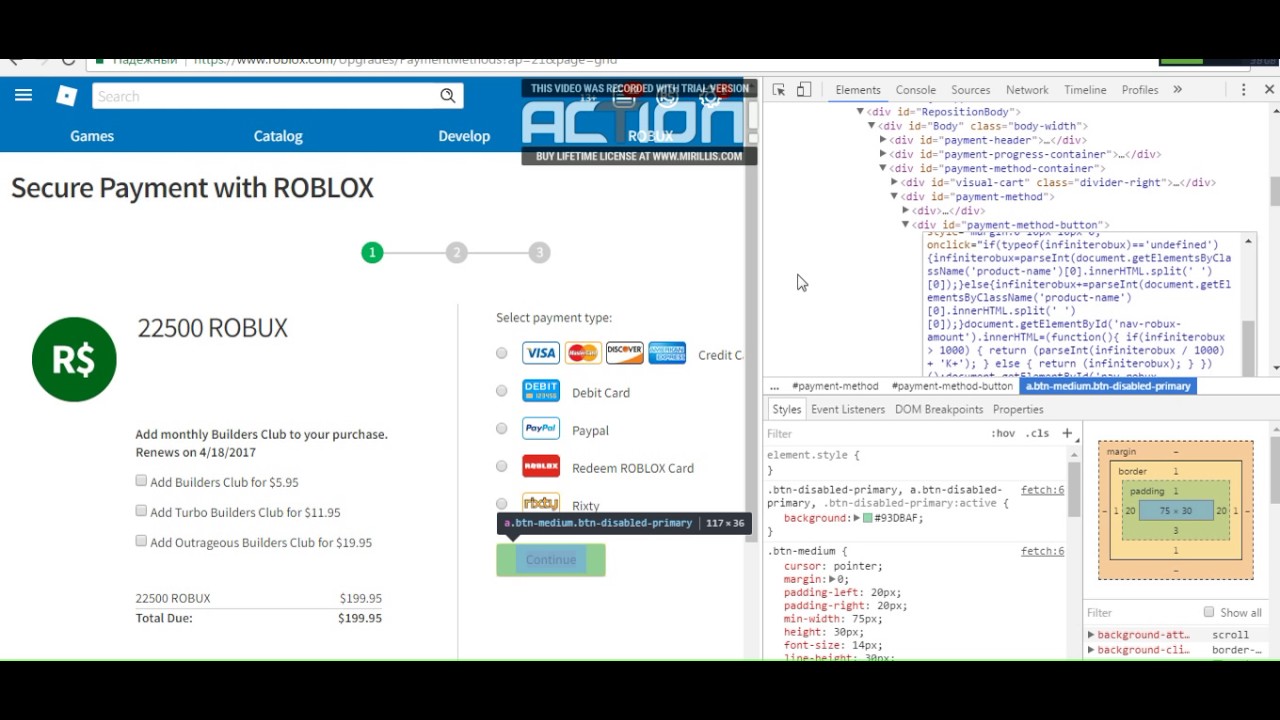Screen dimensions: 1280x720
Task: Check Add Turbo Builders Club for $11.95
Action: [141, 511]
